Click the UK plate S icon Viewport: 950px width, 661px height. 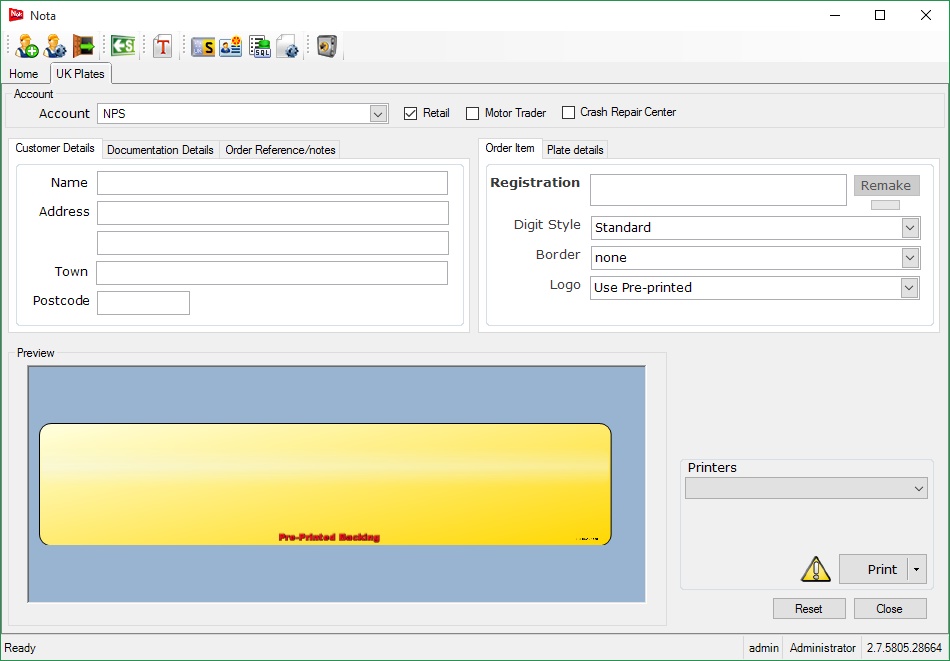(x=203, y=47)
